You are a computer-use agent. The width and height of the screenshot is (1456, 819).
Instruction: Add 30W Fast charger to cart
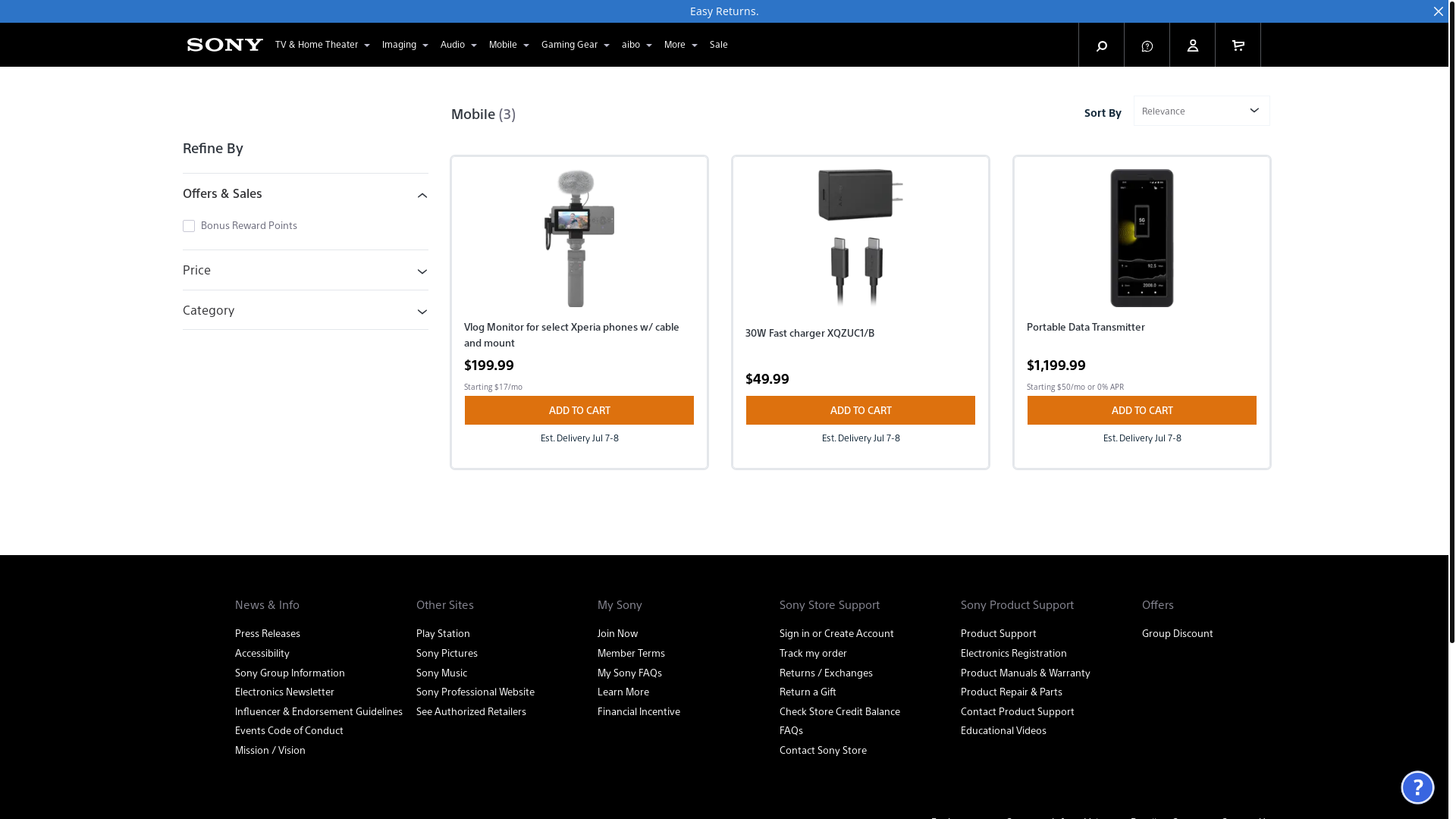point(860,410)
